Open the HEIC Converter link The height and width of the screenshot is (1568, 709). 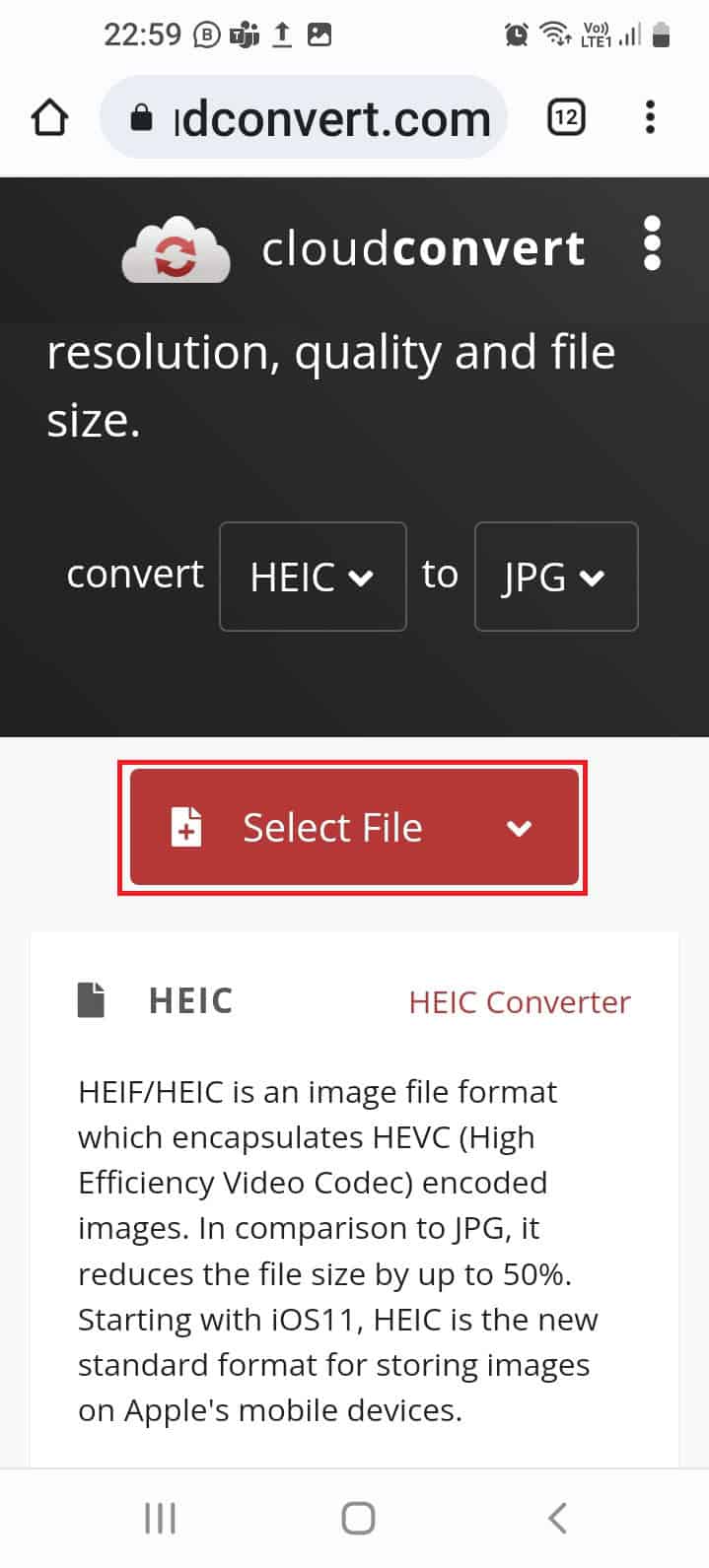pyautogui.click(x=519, y=1001)
